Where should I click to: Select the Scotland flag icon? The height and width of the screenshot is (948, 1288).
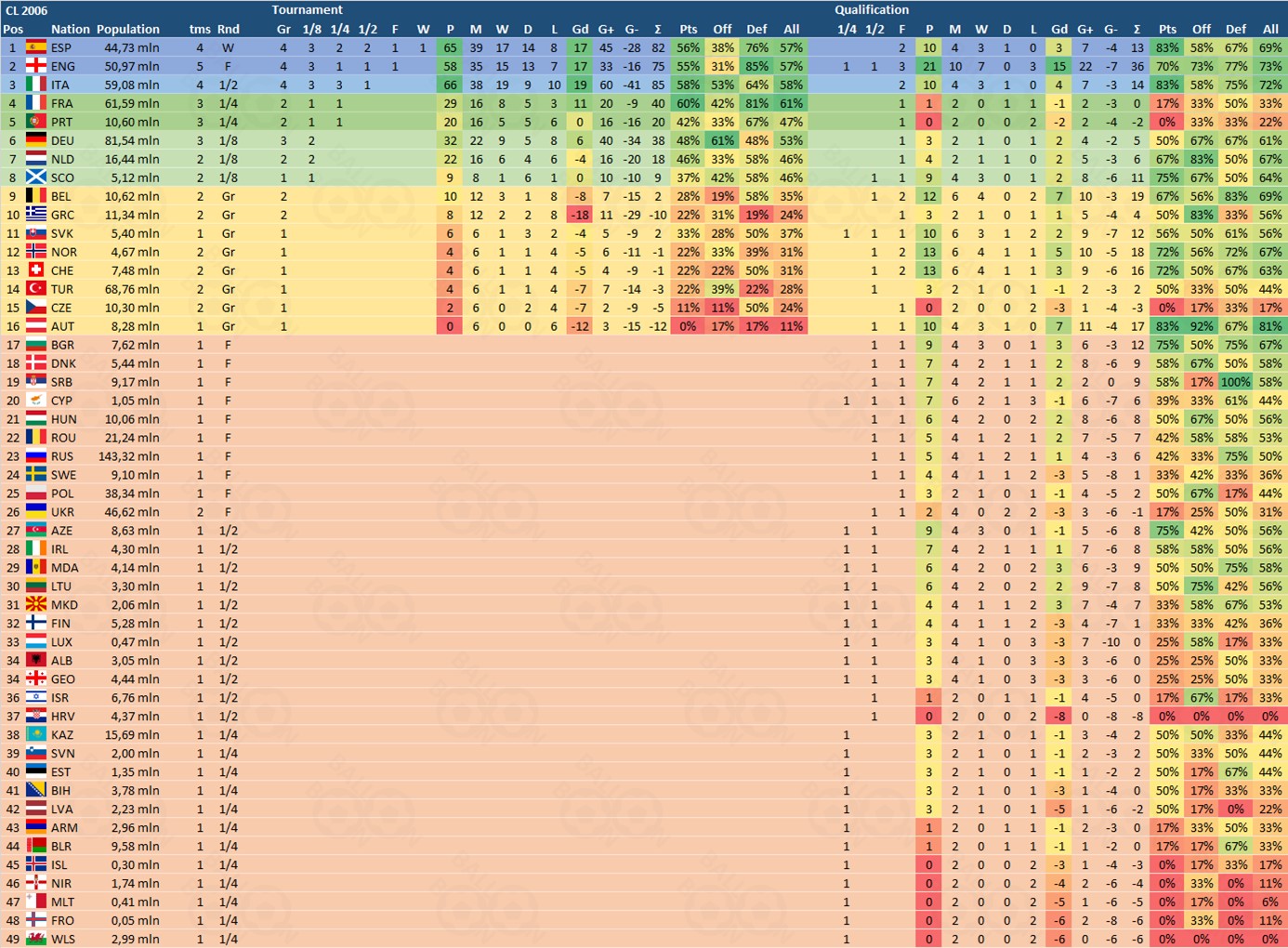[36, 178]
